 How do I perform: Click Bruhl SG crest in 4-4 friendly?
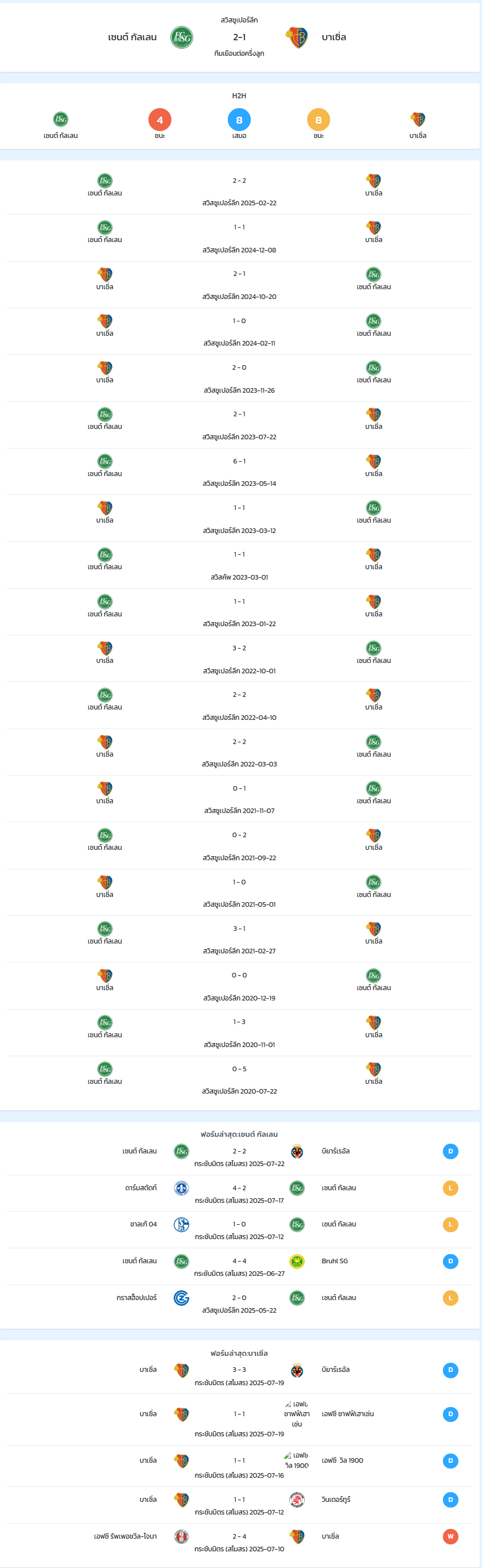(x=297, y=1261)
